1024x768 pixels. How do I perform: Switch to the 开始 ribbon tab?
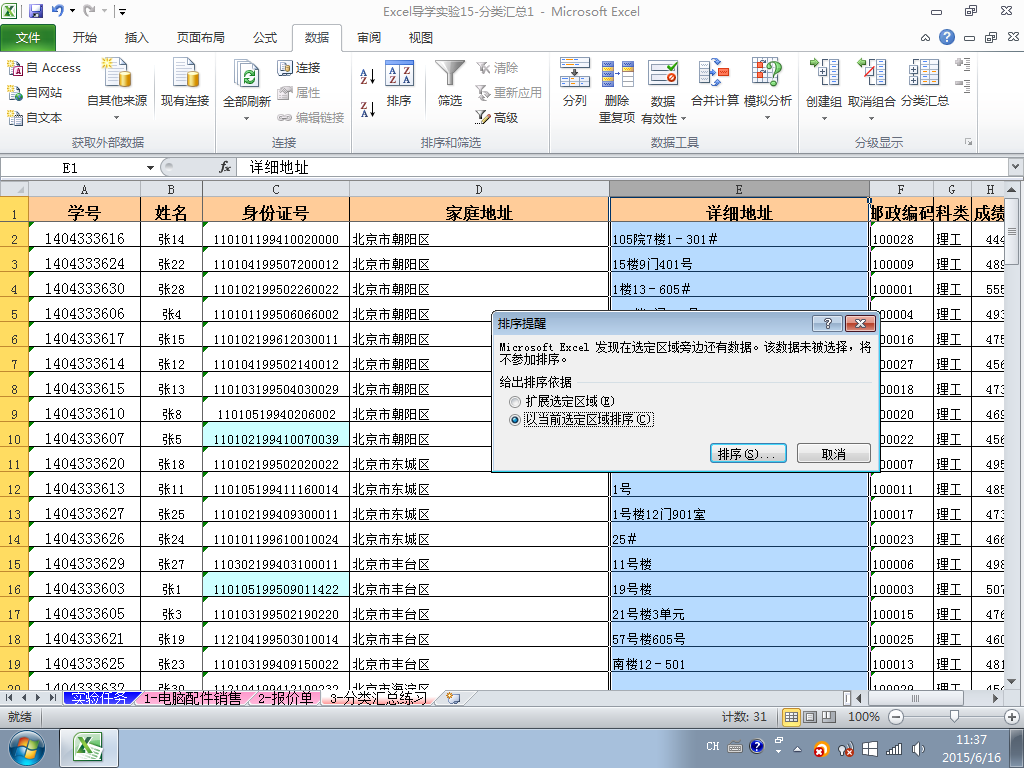click(84, 37)
